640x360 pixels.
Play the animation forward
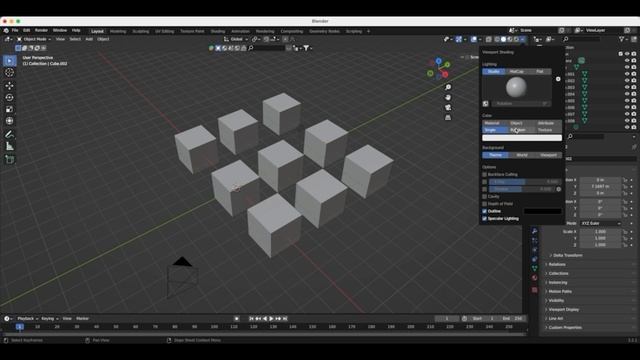point(271,318)
